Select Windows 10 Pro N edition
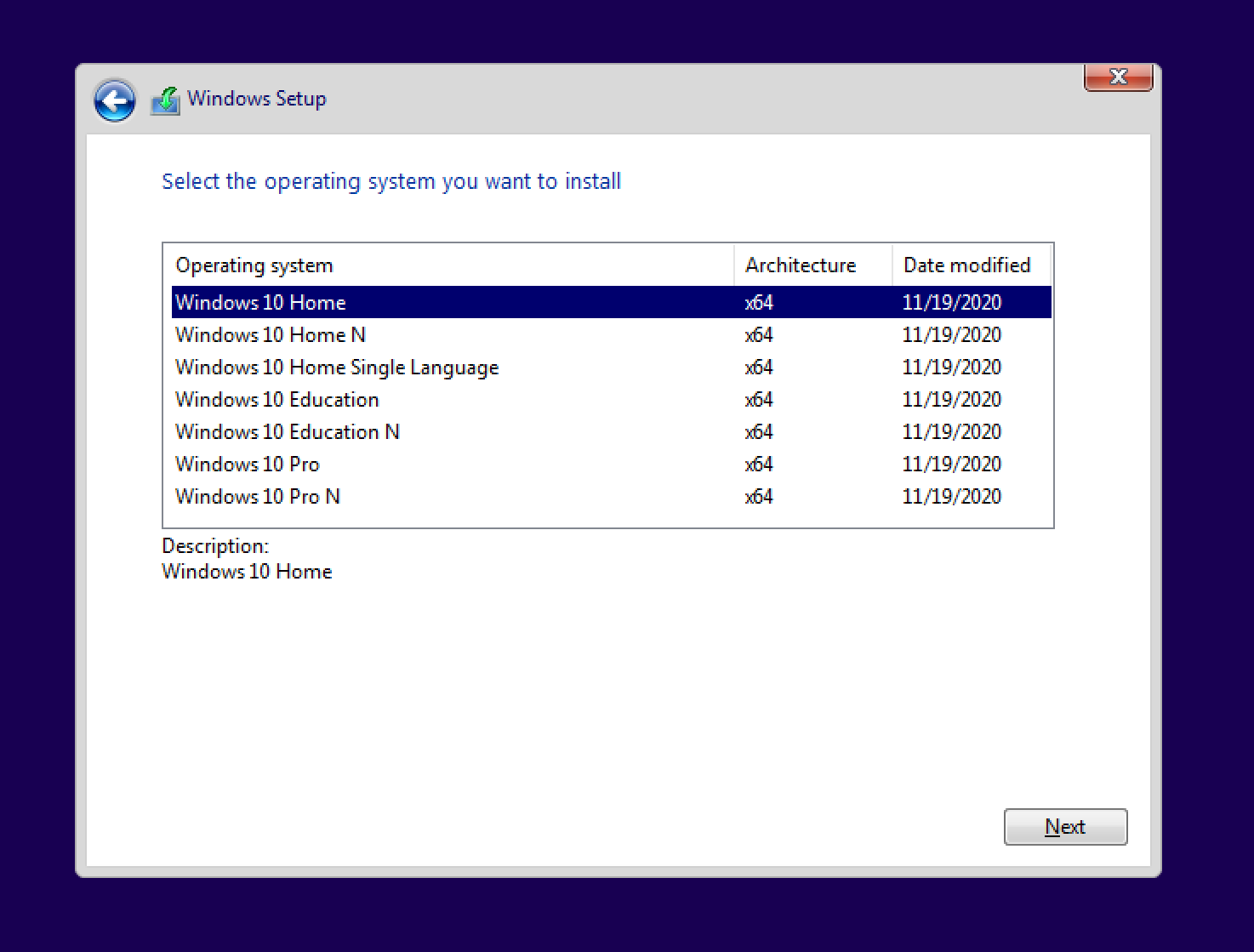This screenshot has width=1254, height=952. tap(612, 497)
